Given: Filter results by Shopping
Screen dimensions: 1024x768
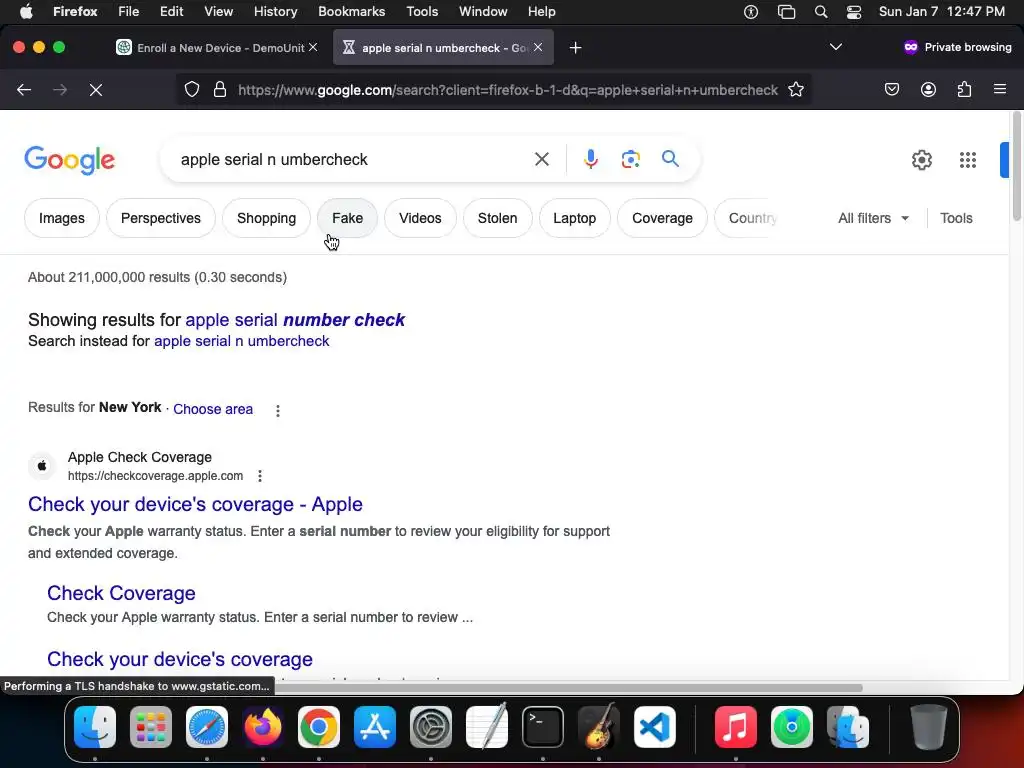Looking at the screenshot, I should click(266, 218).
